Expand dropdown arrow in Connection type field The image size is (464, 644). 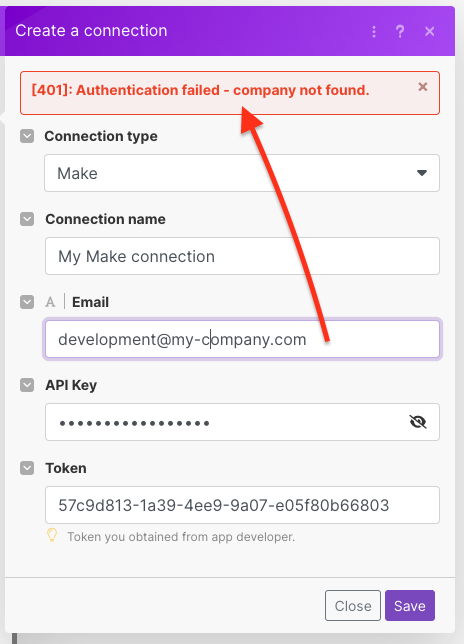pos(422,173)
